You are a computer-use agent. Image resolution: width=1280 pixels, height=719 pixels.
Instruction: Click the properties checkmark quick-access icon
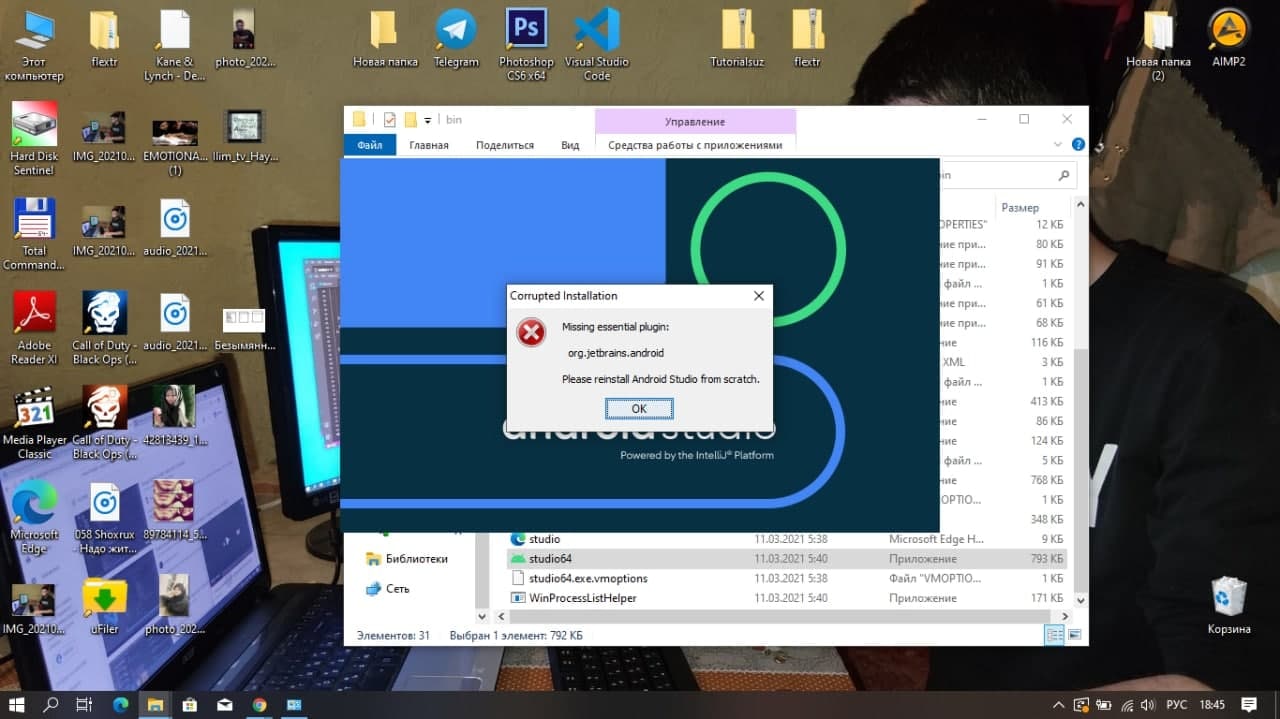pyautogui.click(x=389, y=120)
